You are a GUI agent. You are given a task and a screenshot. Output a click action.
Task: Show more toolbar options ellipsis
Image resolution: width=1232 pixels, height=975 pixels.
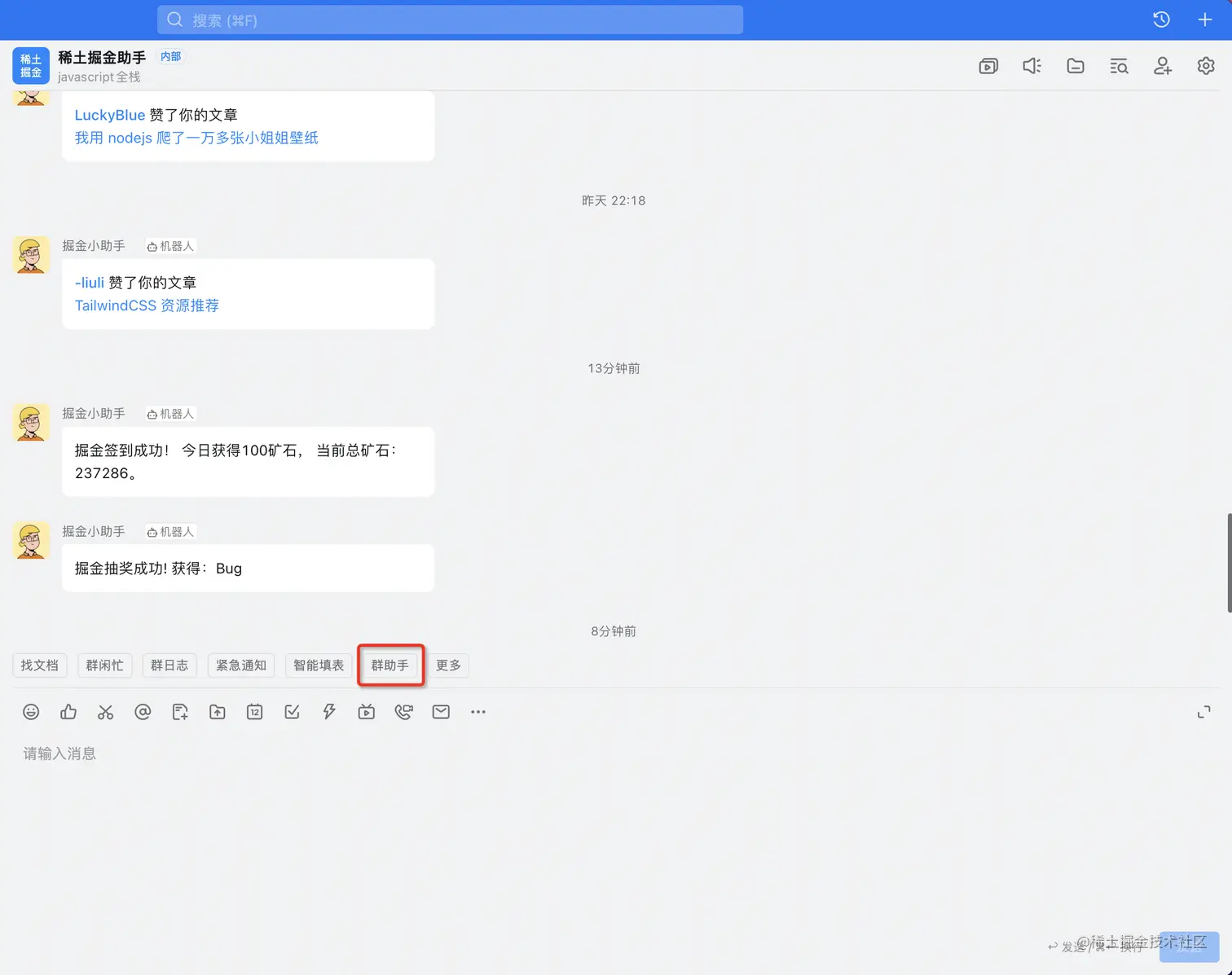[478, 712]
